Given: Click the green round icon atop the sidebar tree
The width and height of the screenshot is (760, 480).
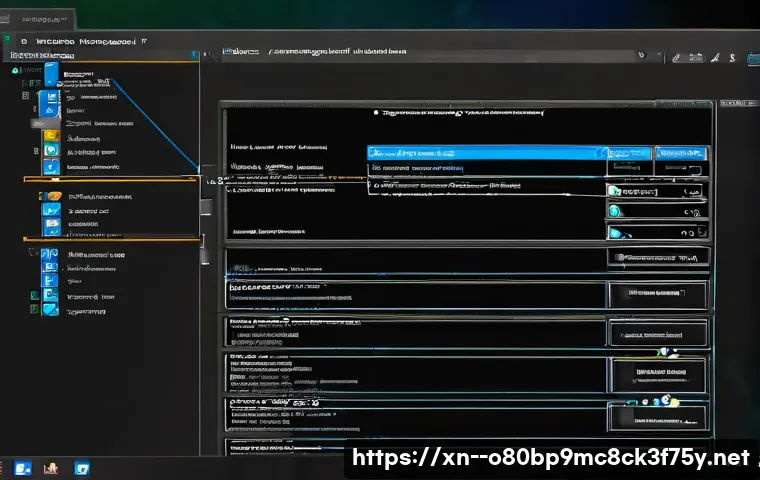Looking at the screenshot, I should click(15, 71).
